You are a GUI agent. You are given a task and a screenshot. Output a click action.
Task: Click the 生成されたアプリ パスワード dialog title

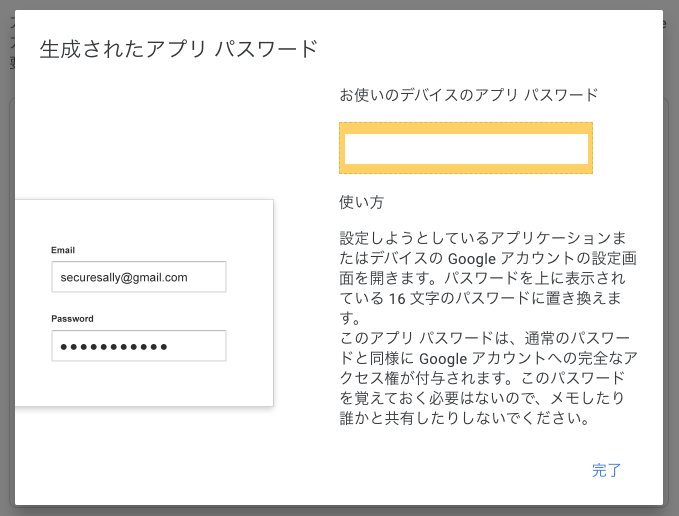point(179,48)
